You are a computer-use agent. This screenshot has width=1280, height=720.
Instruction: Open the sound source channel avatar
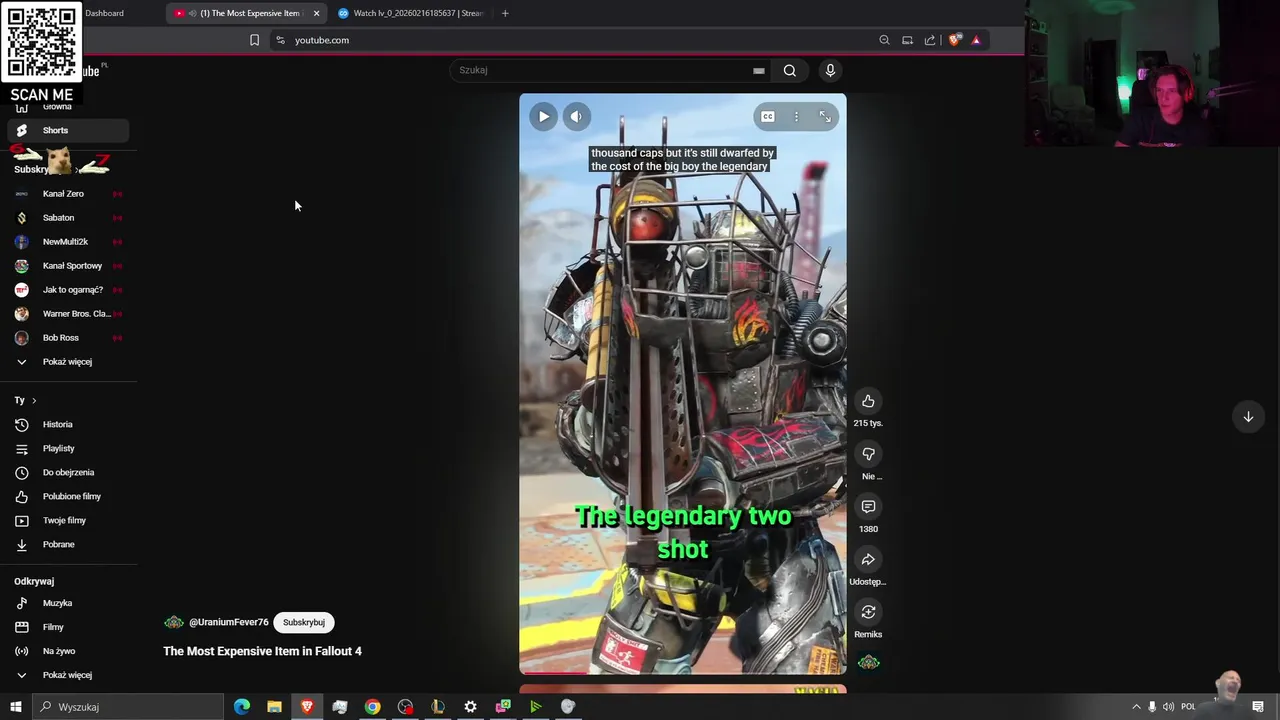(x=868, y=662)
